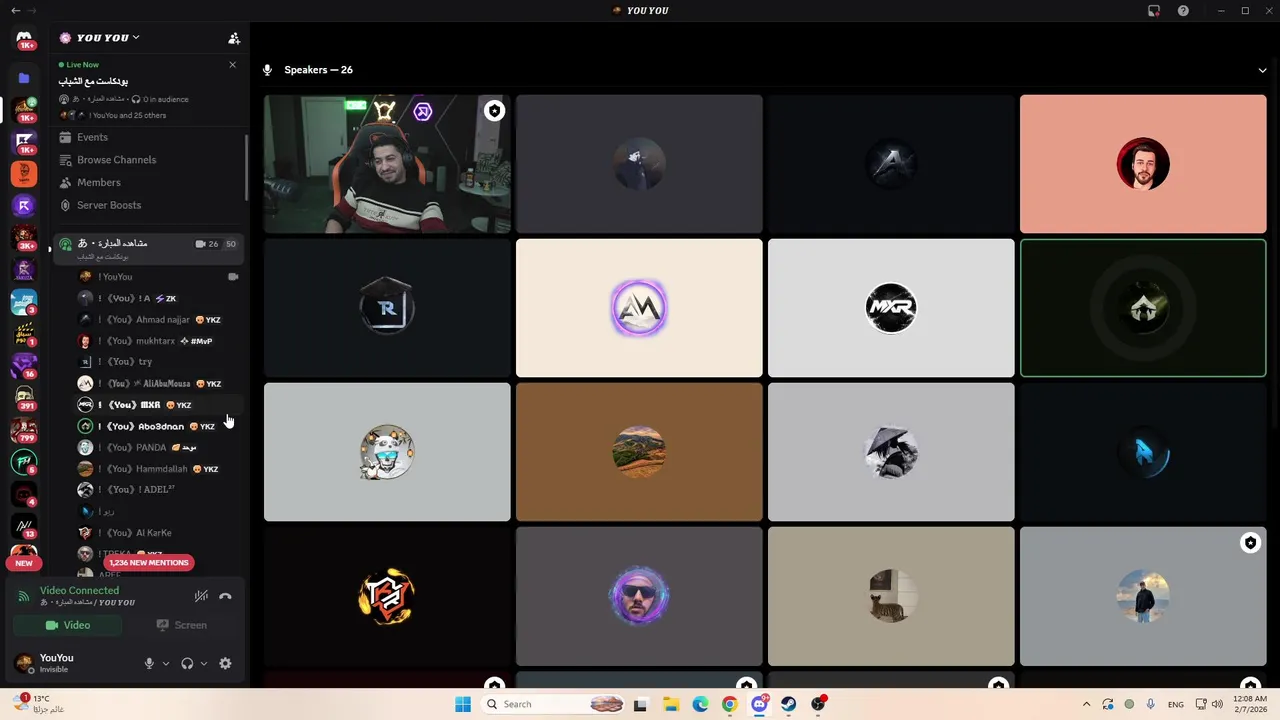Open the Help question mark icon
Screen dimensions: 1280x720
click(1183, 10)
